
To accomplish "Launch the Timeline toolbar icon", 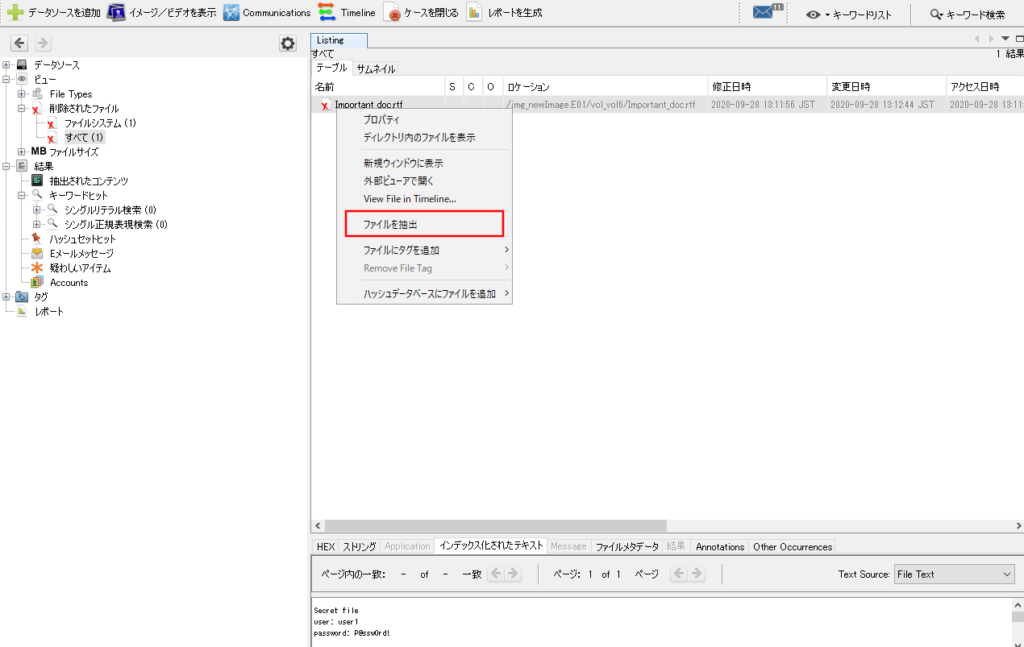I will (x=327, y=12).
